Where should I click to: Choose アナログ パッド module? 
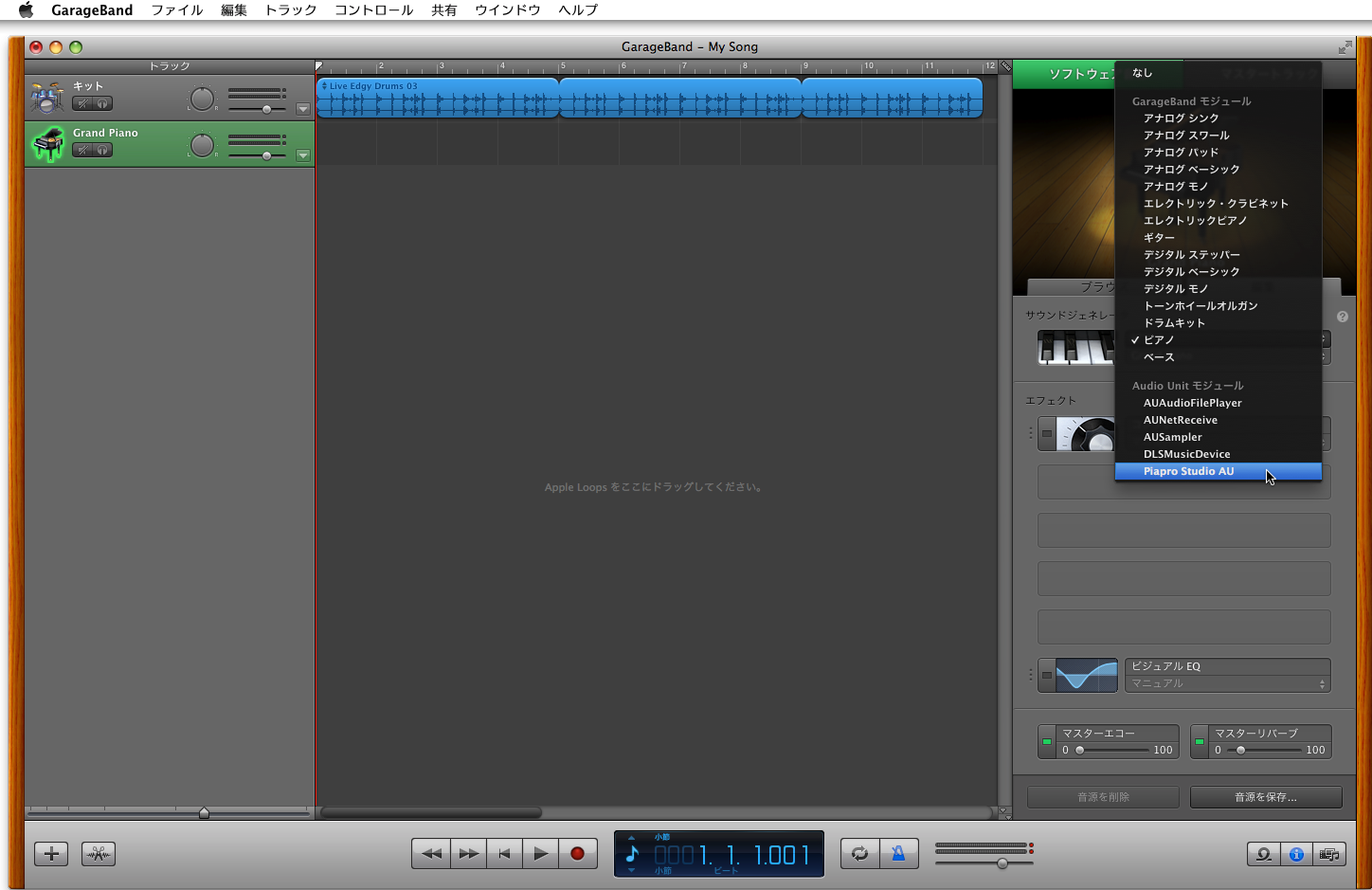(1219, 153)
